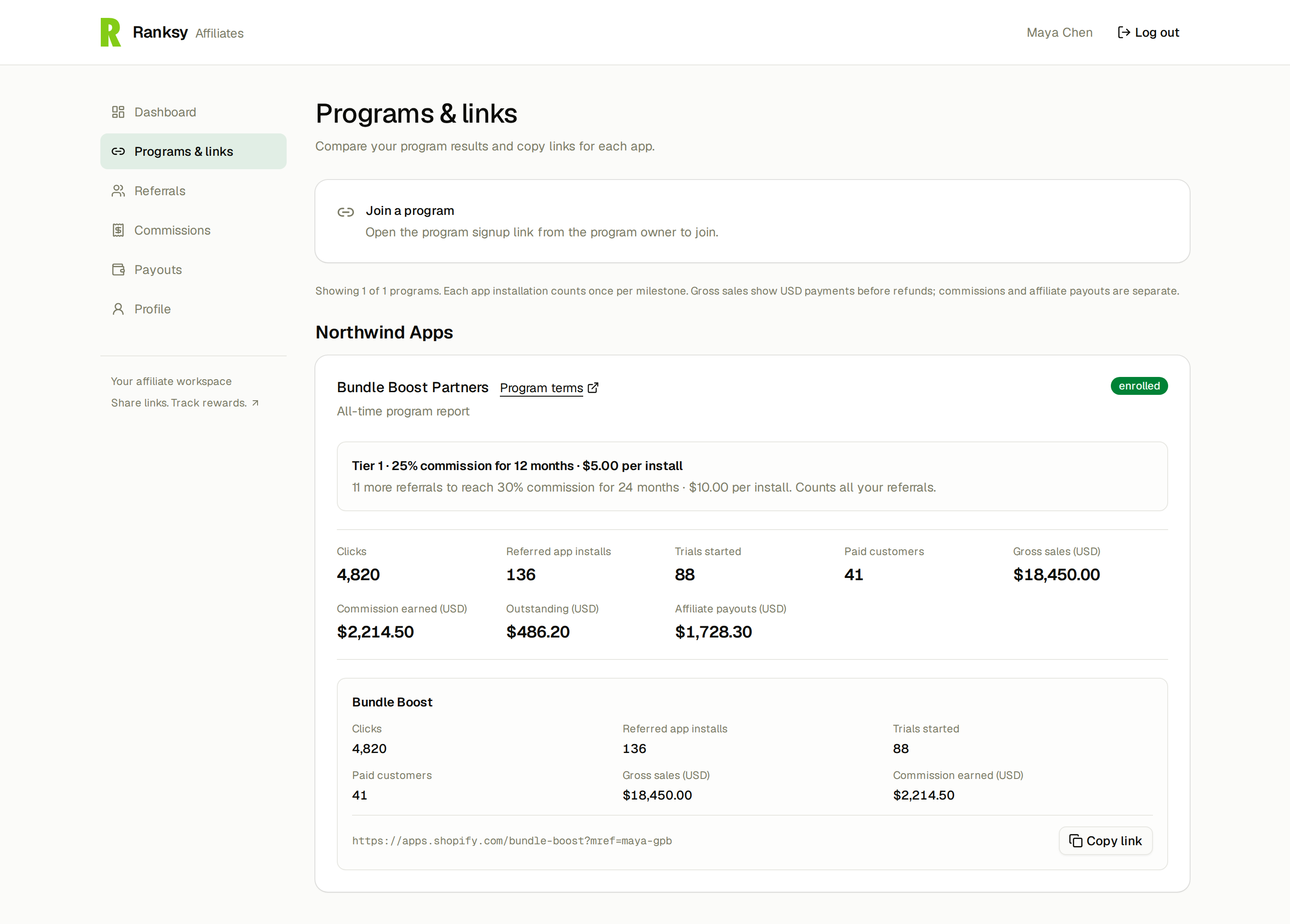The image size is (1290, 924).
Task: Click the Northwind Apps heading
Action: pos(384,332)
